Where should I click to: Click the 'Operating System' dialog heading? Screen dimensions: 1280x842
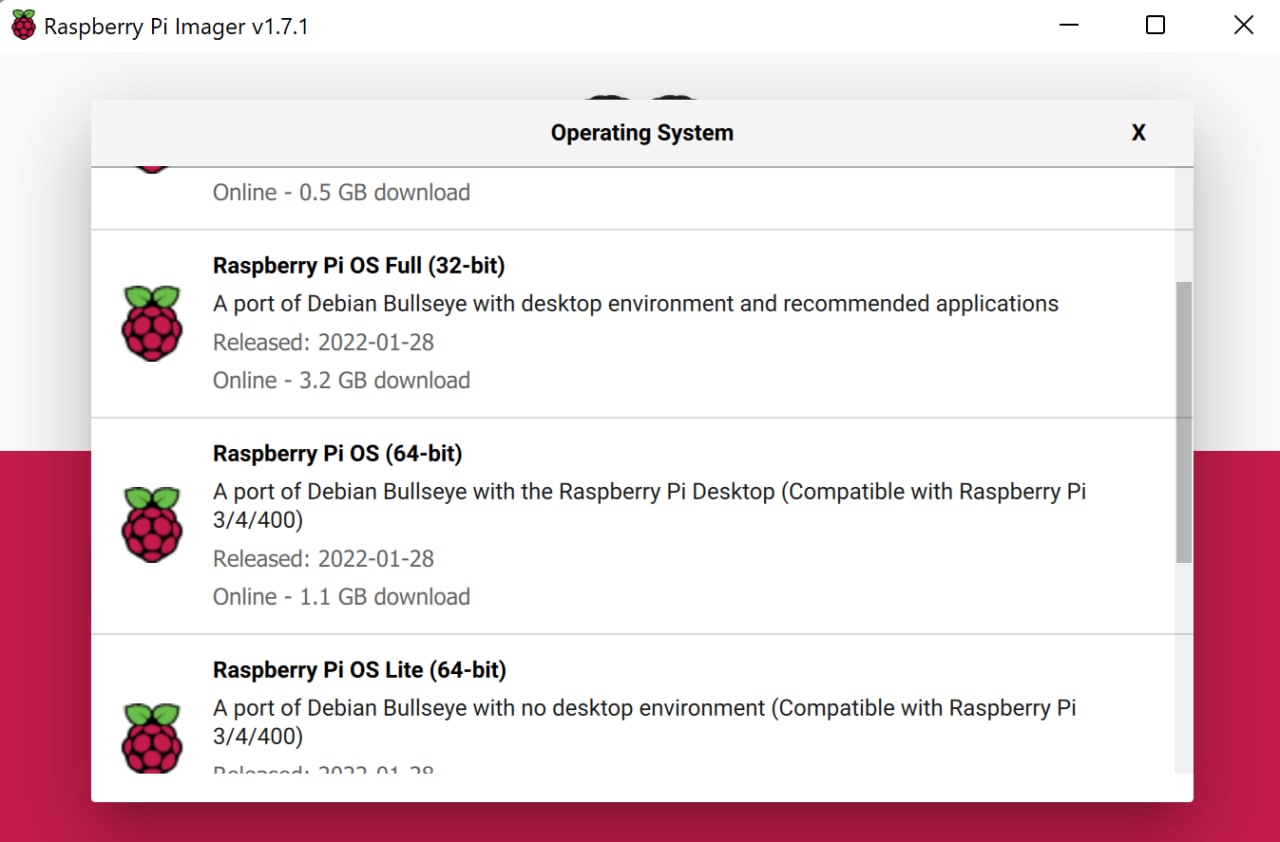(x=642, y=133)
